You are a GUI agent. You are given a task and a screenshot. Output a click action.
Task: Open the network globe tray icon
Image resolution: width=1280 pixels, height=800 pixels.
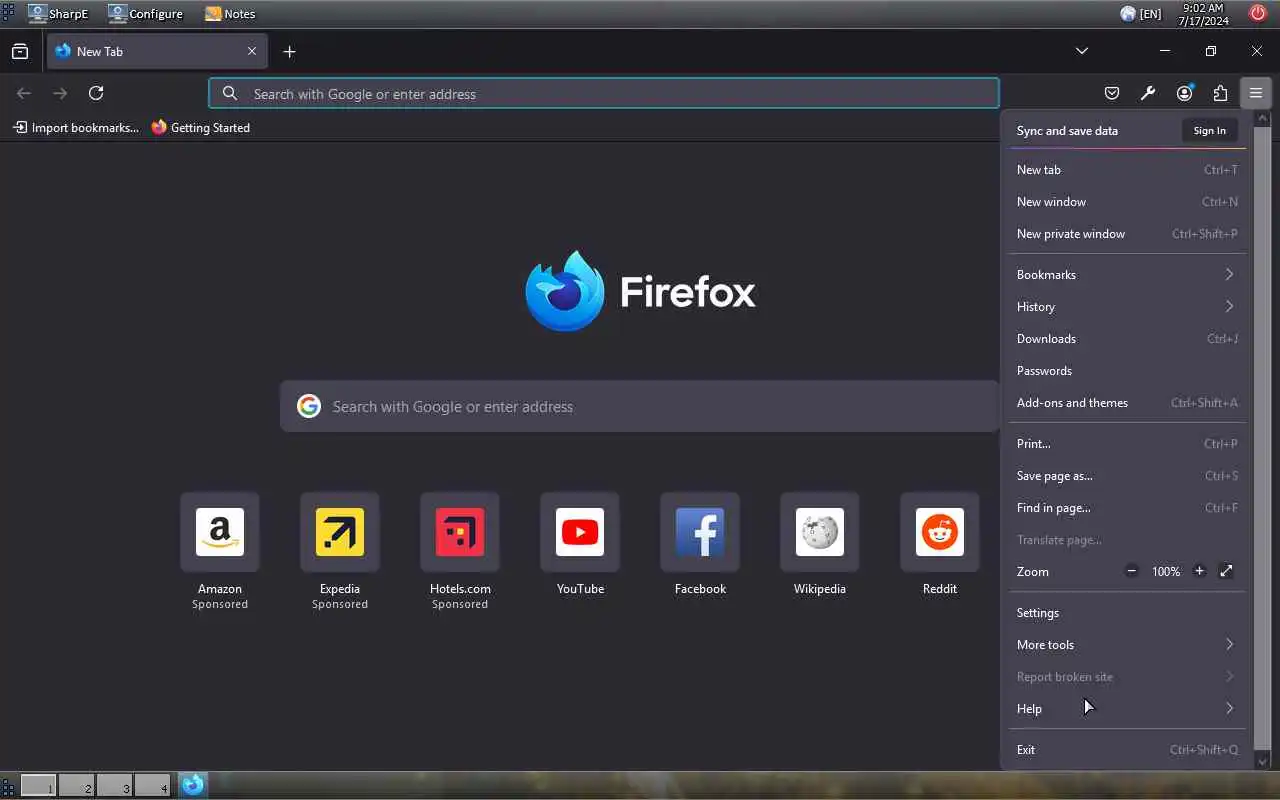[x=1128, y=14]
